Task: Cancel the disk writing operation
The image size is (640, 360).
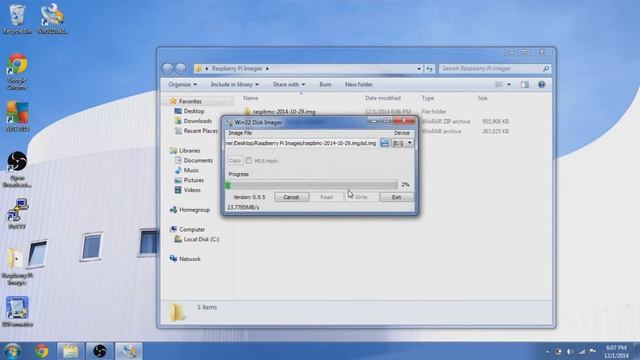Action: (291, 197)
